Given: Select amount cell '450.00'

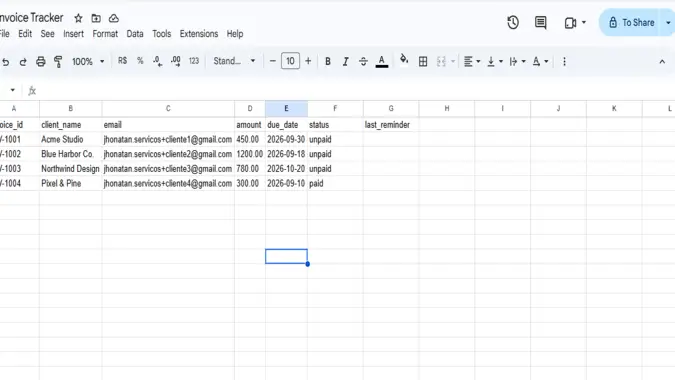Looking at the screenshot, I should click(250, 139).
